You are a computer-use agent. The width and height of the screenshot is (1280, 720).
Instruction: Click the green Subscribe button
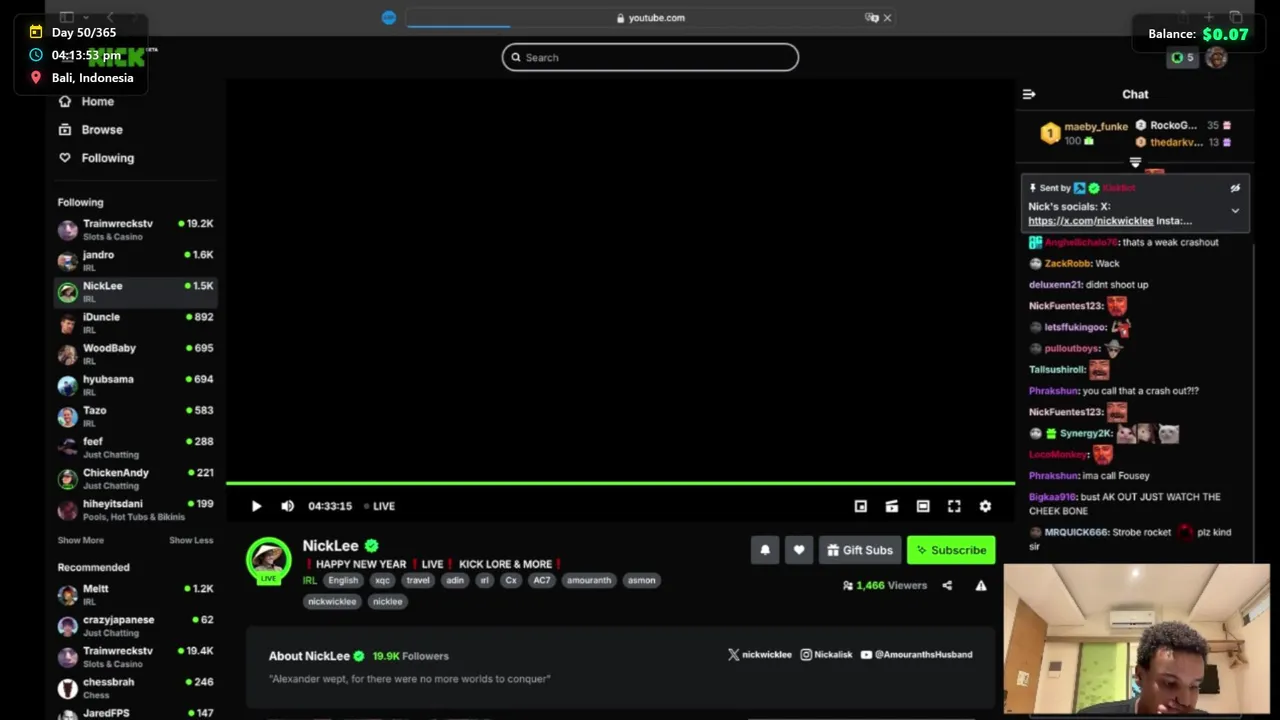(x=951, y=550)
